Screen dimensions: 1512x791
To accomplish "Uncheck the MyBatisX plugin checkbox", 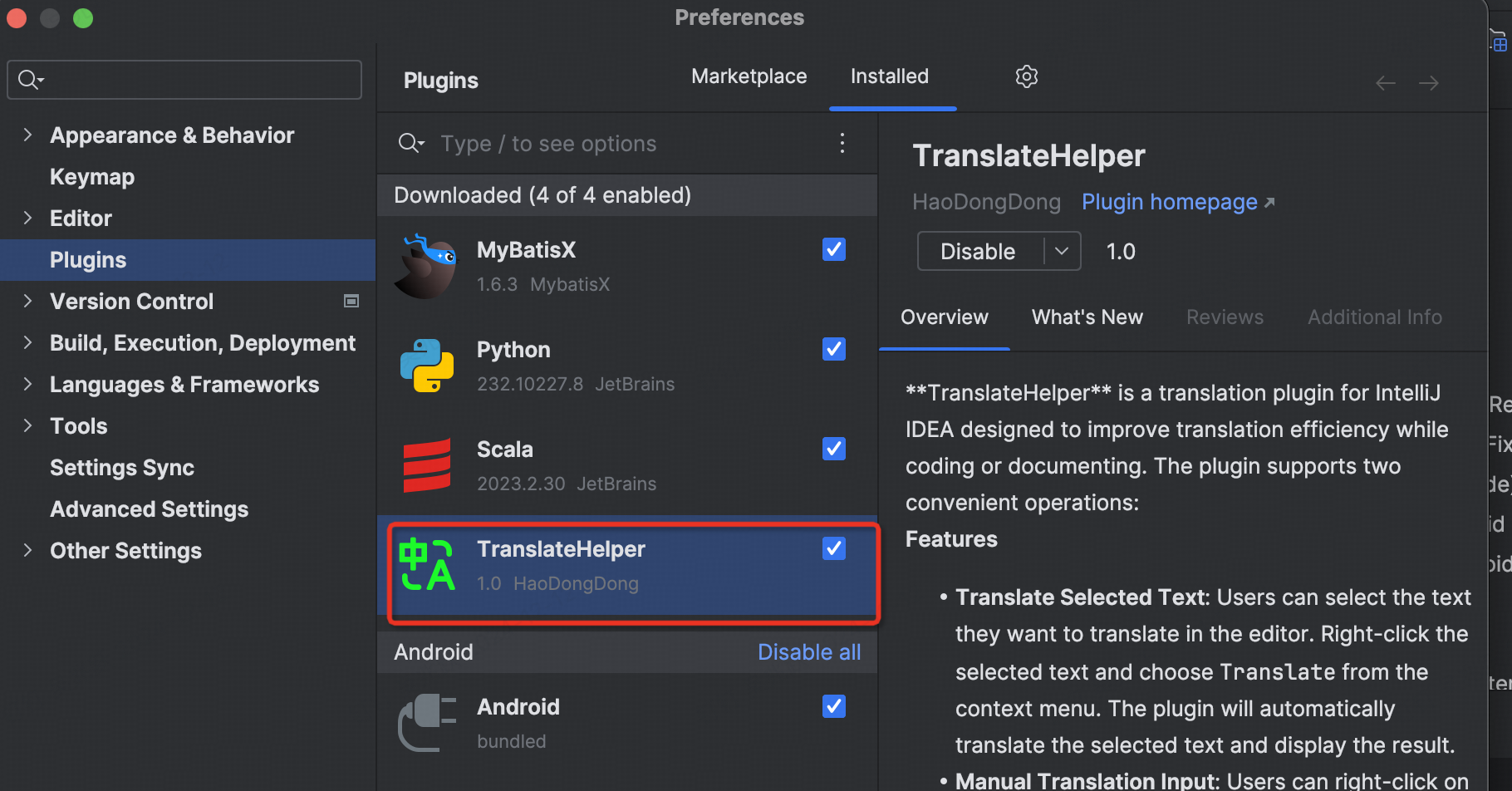I will [x=834, y=249].
